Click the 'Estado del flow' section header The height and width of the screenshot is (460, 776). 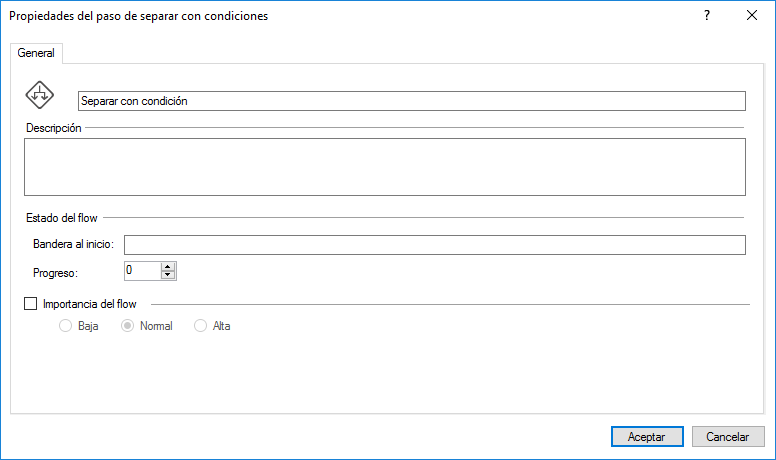(x=62, y=218)
